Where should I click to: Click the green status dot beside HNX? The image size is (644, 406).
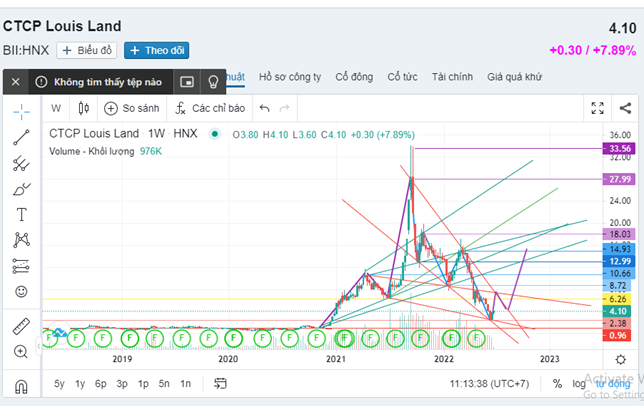click(214, 134)
